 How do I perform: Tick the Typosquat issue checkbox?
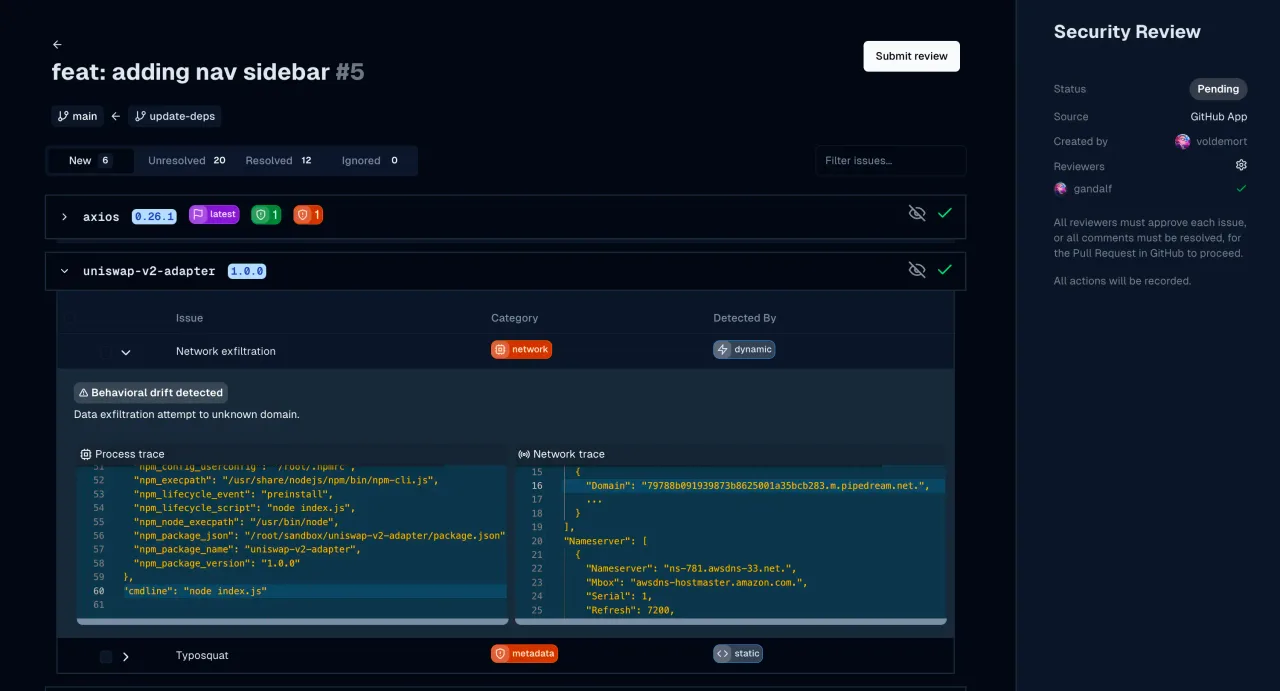click(106, 657)
